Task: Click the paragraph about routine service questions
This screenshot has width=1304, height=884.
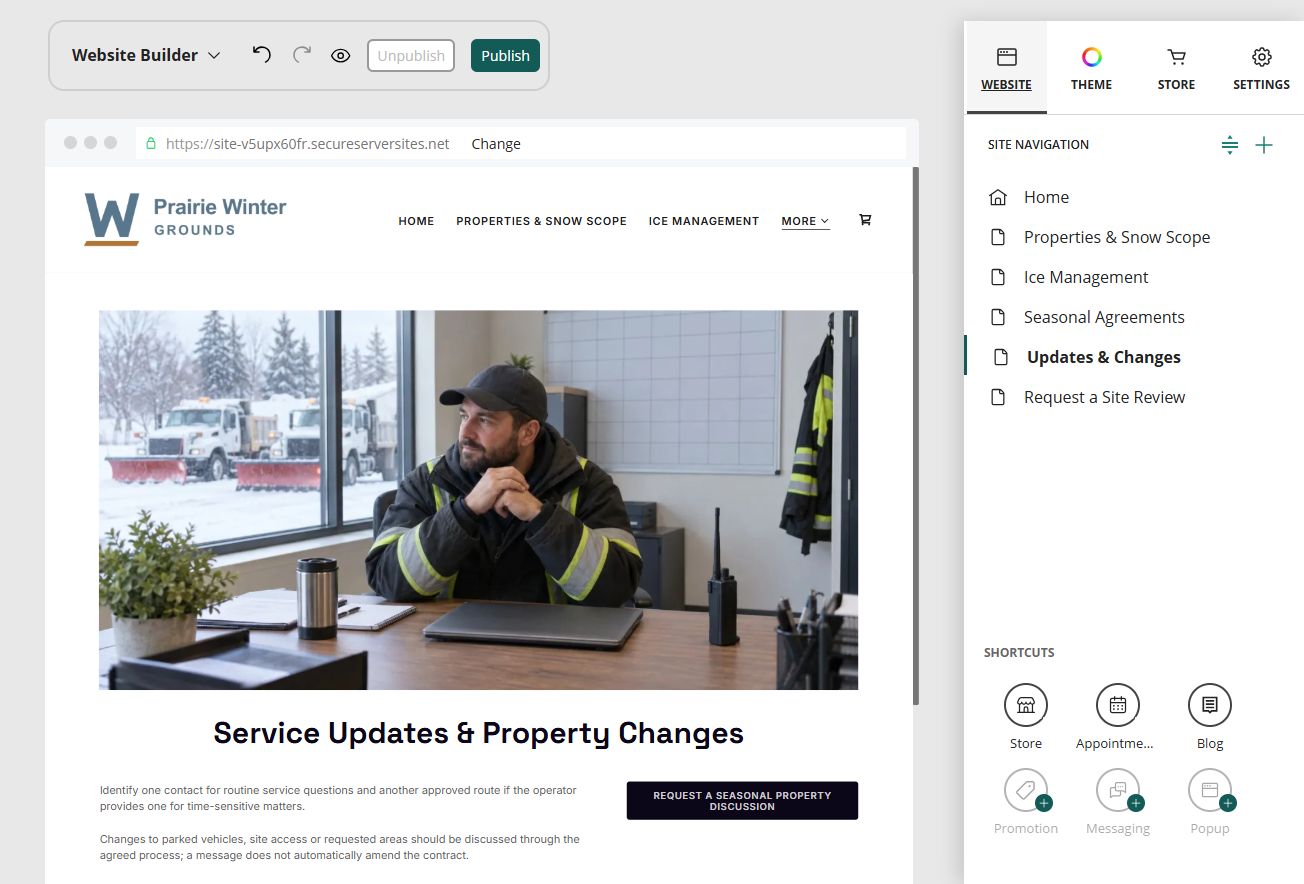Action: click(x=339, y=798)
